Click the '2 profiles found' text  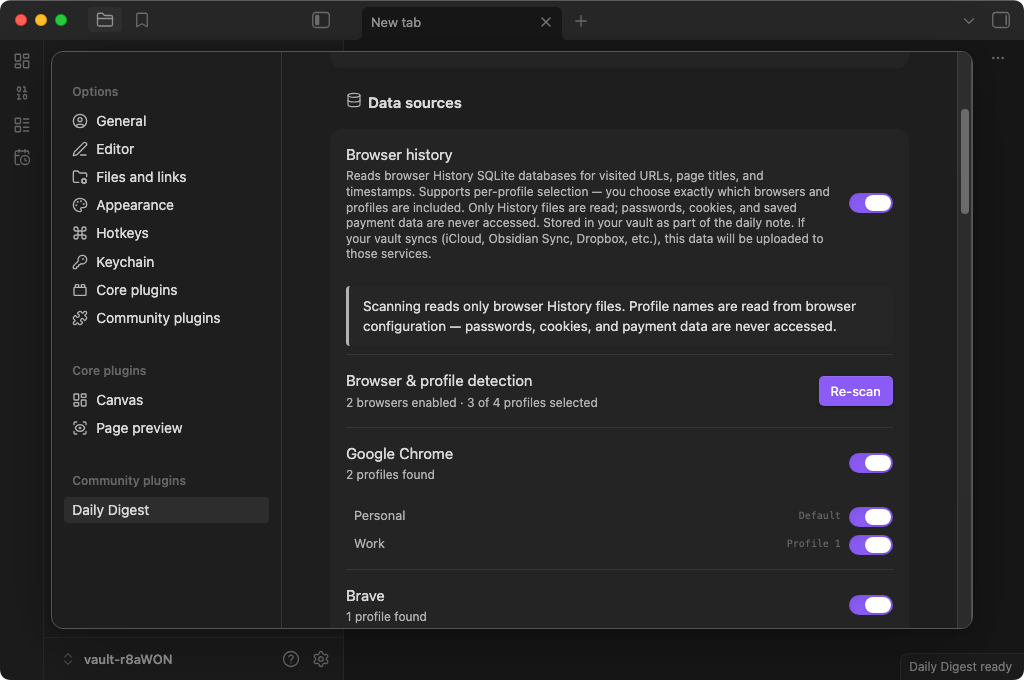click(390, 475)
